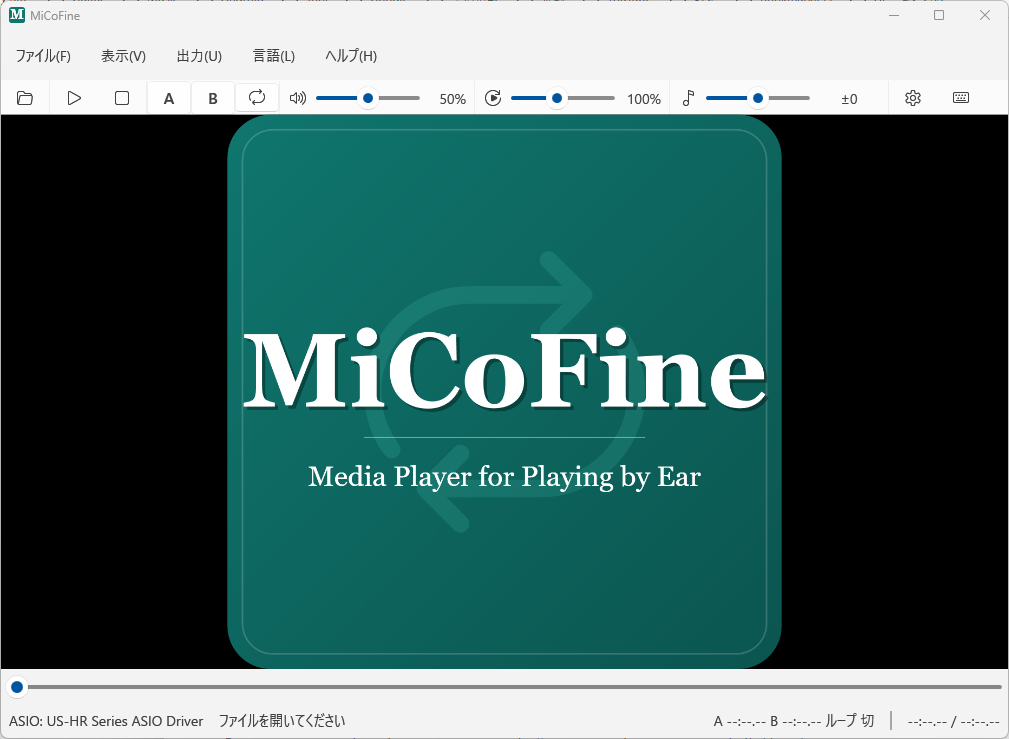
Task: Open the ヘルプ(H) menu
Action: pos(351,56)
